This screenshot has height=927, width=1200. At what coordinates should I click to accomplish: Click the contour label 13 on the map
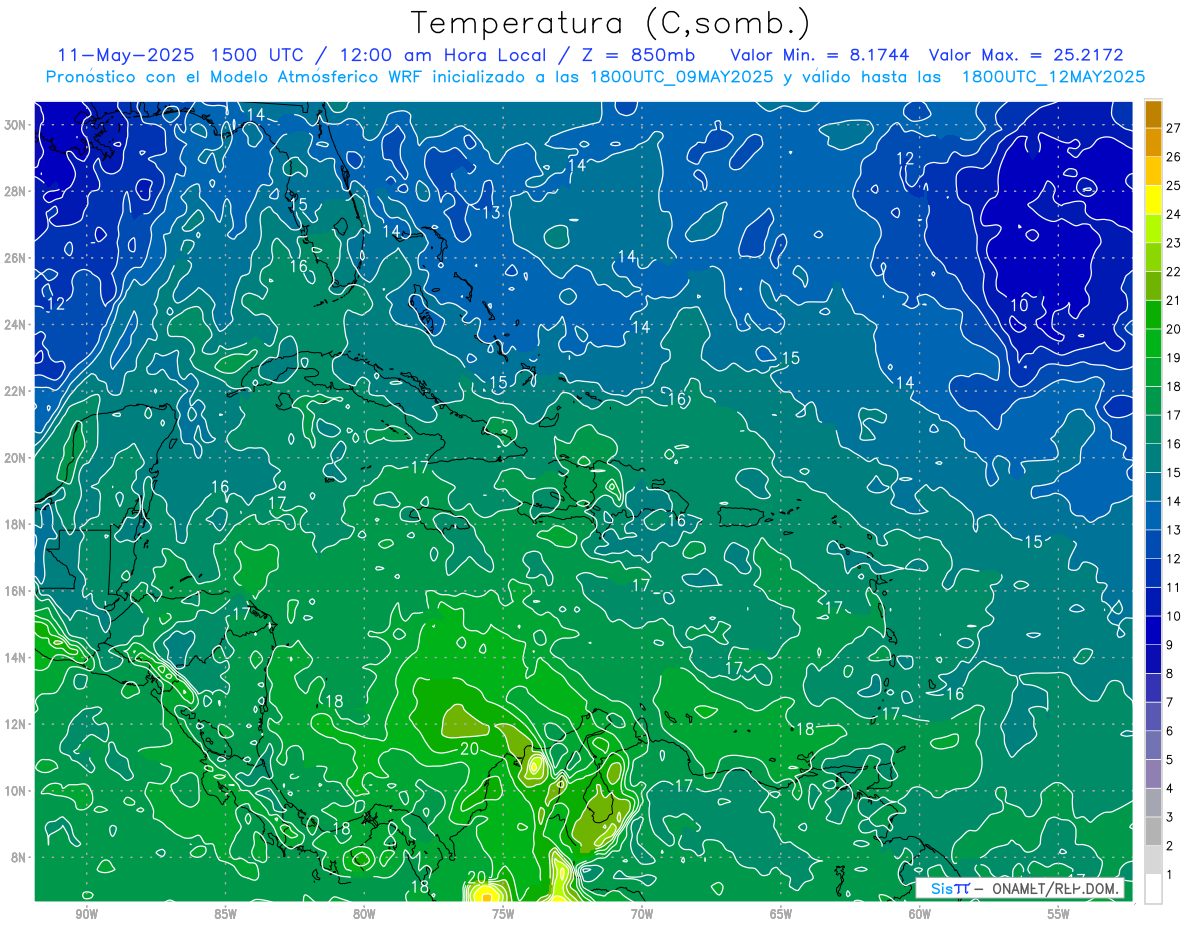pos(491,212)
